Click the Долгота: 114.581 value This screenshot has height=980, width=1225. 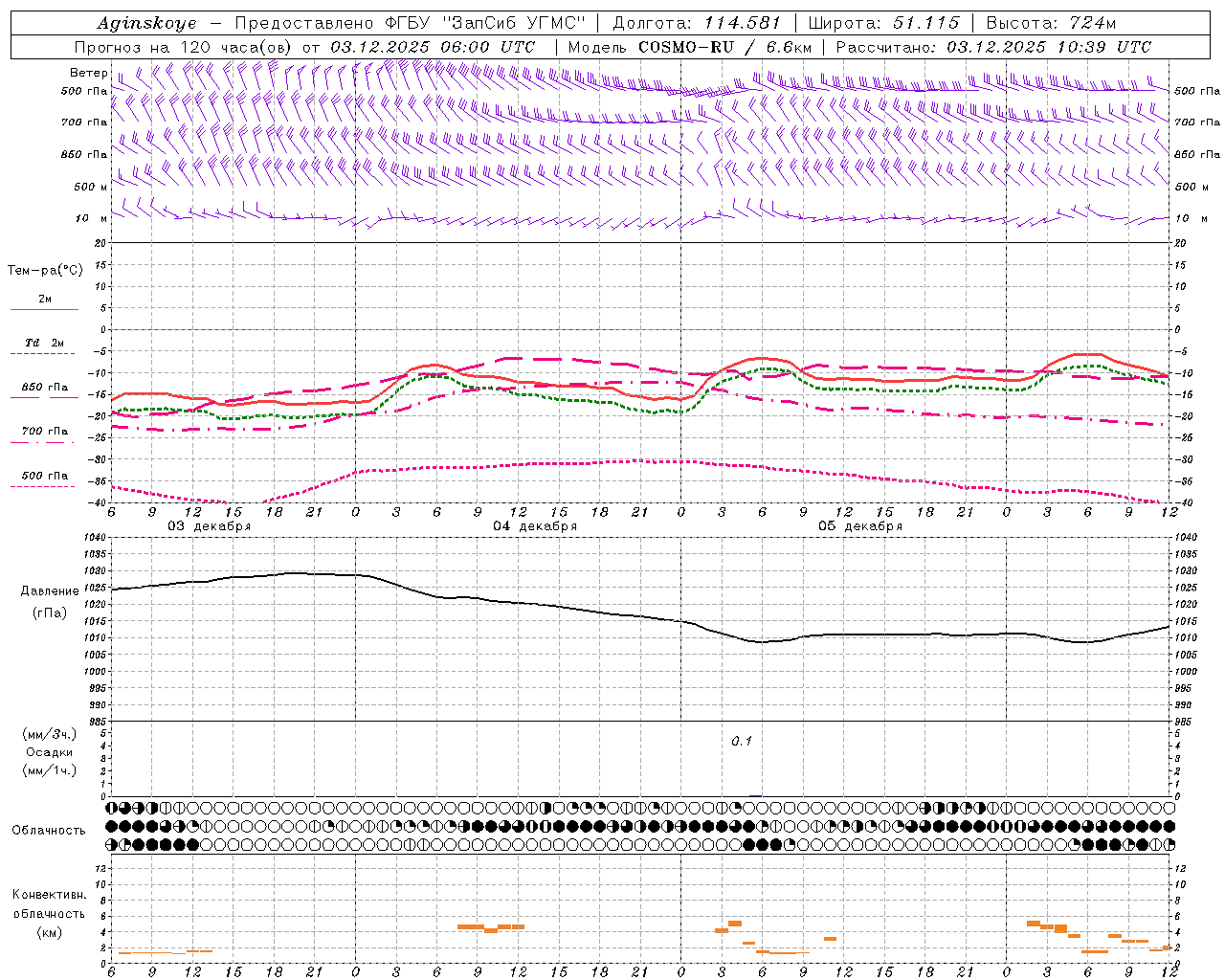697,23
